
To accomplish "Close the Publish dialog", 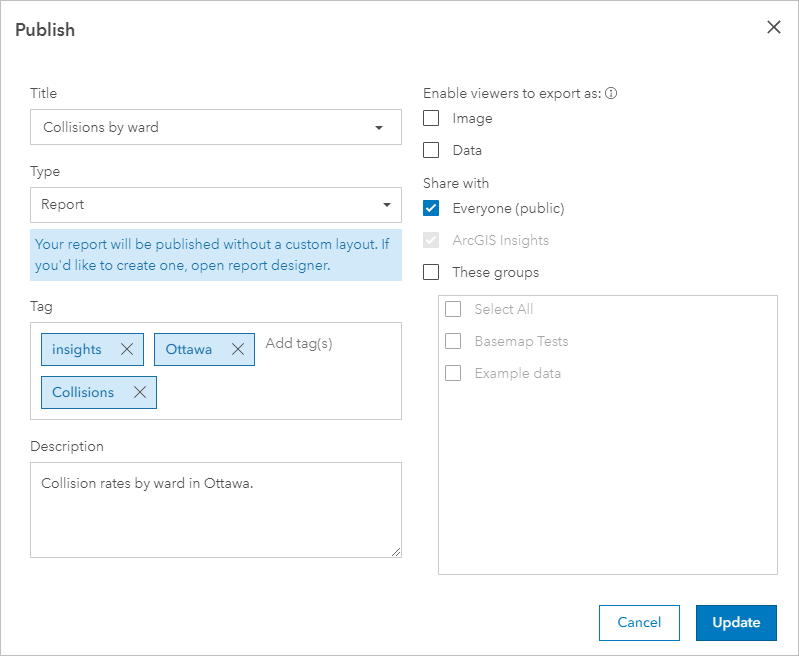I will 774,28.
